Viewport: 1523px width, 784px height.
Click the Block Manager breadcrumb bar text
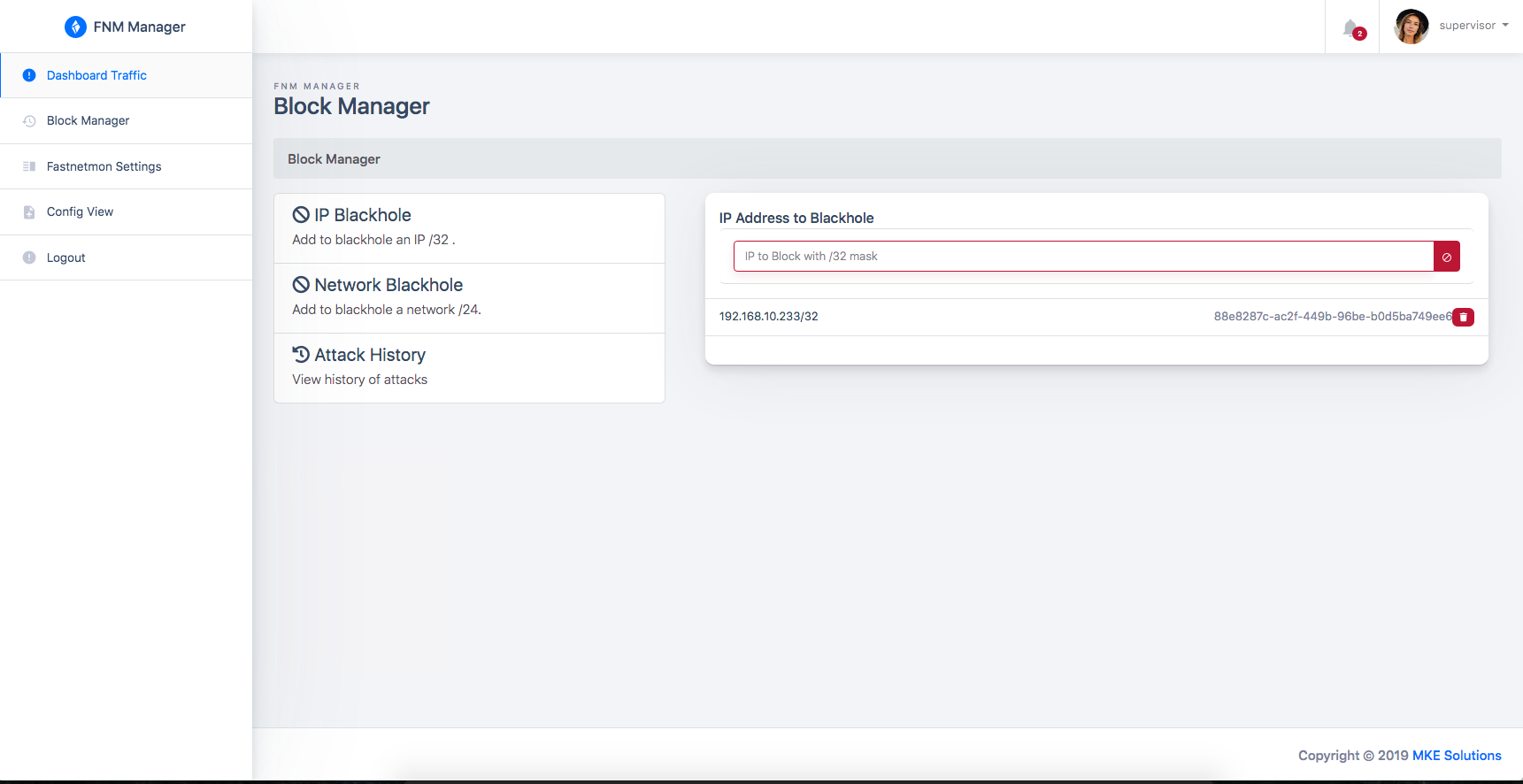(334, 159)
